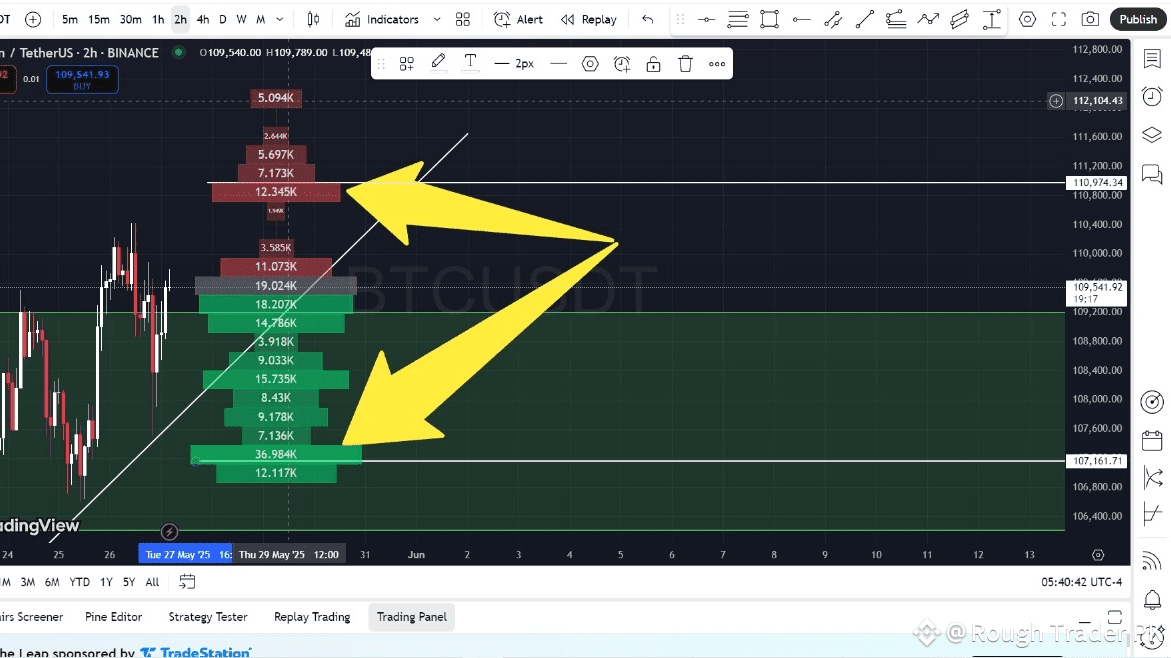Viewport: 1171px width, 658px height.
Task: Open the economic calendar icon on the sidebar
Action: (x=1151, y=439)
